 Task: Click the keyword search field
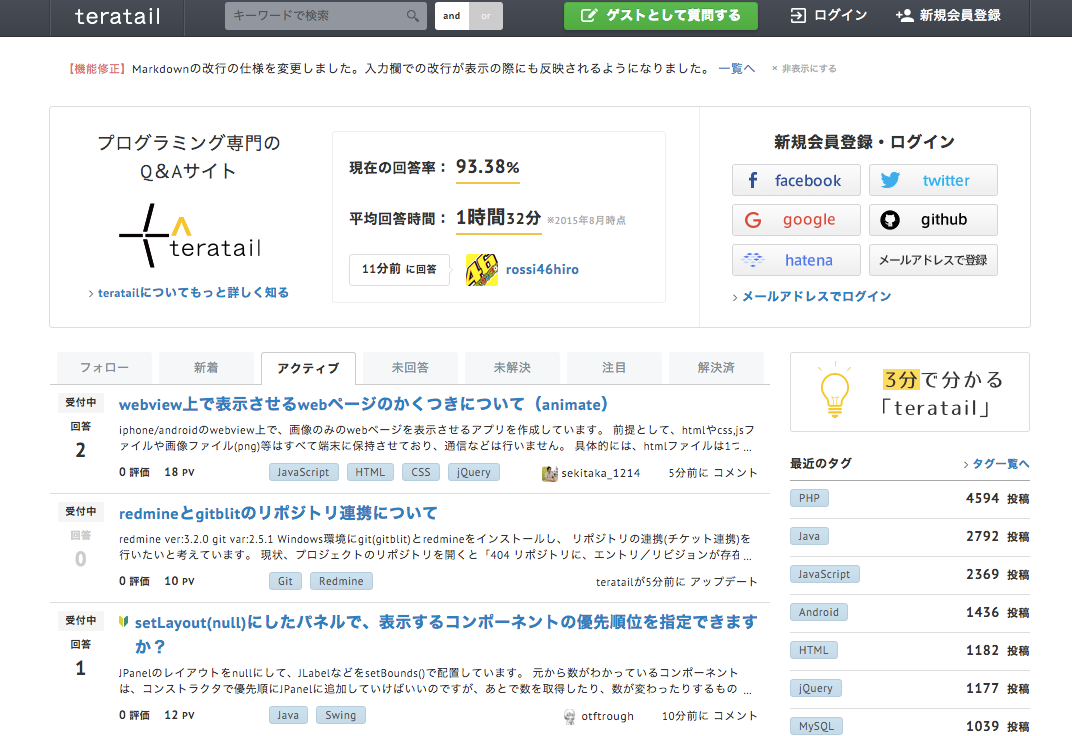point(325,16)
